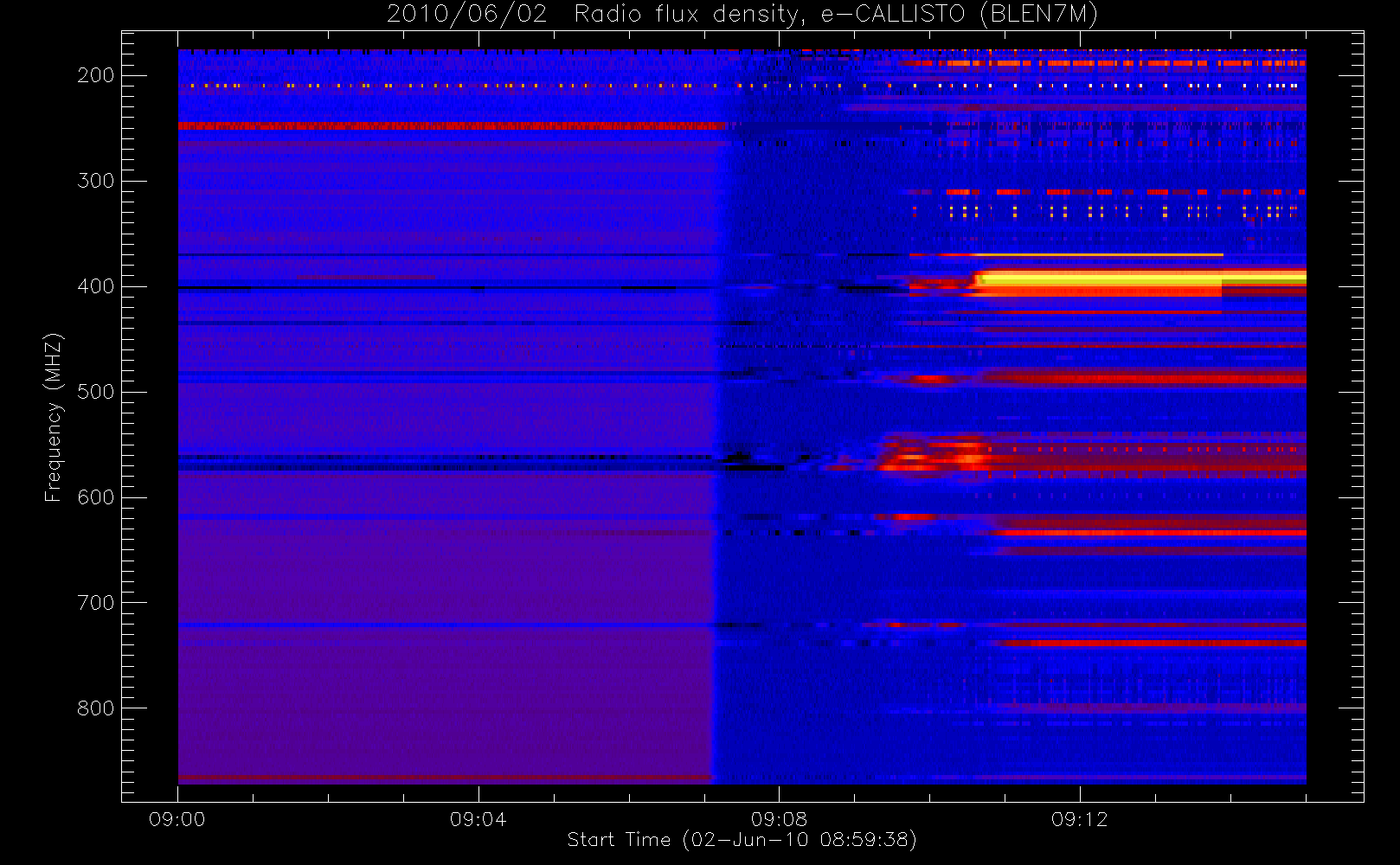Click the bright yellow burst near 400 MHz
Screen dimensions: 1400x865
point(1138,279)
